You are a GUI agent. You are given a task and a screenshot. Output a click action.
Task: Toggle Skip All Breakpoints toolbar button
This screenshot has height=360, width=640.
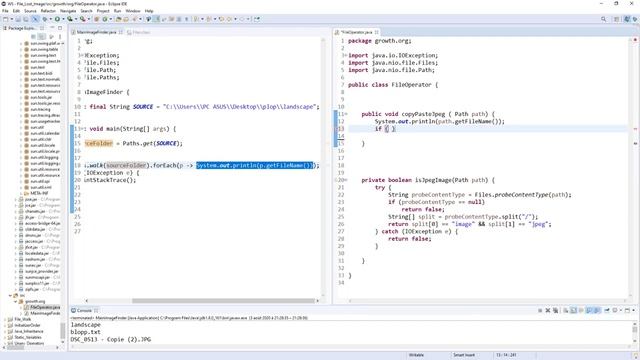pyautogui.click(x=35, y=19)
